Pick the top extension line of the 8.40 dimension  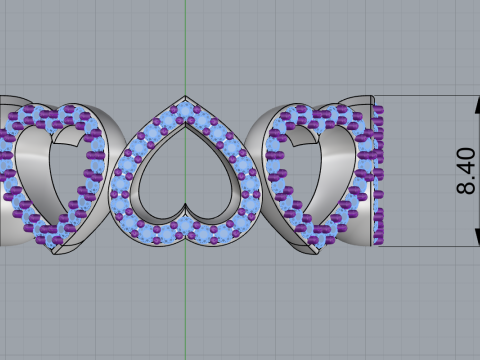pyautogui.click(x=427, y=96)
